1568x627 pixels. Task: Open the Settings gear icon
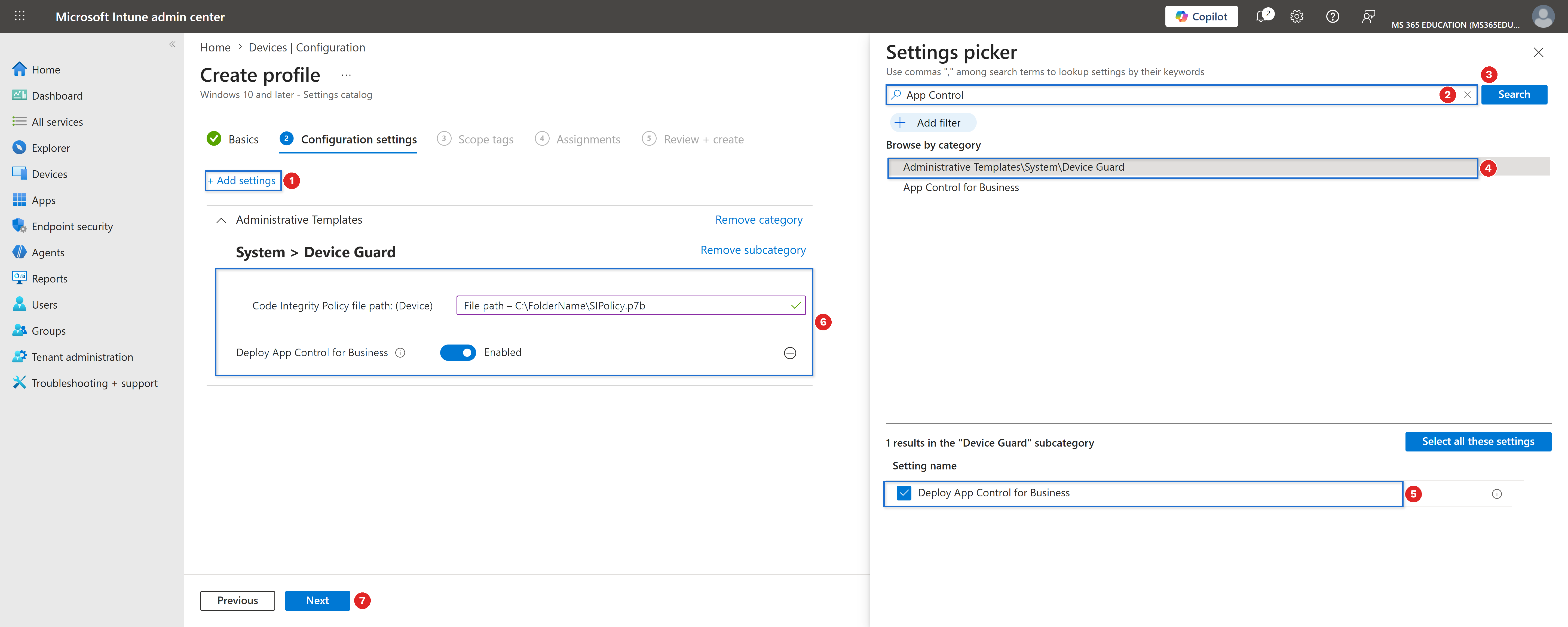pos(1297,16)
